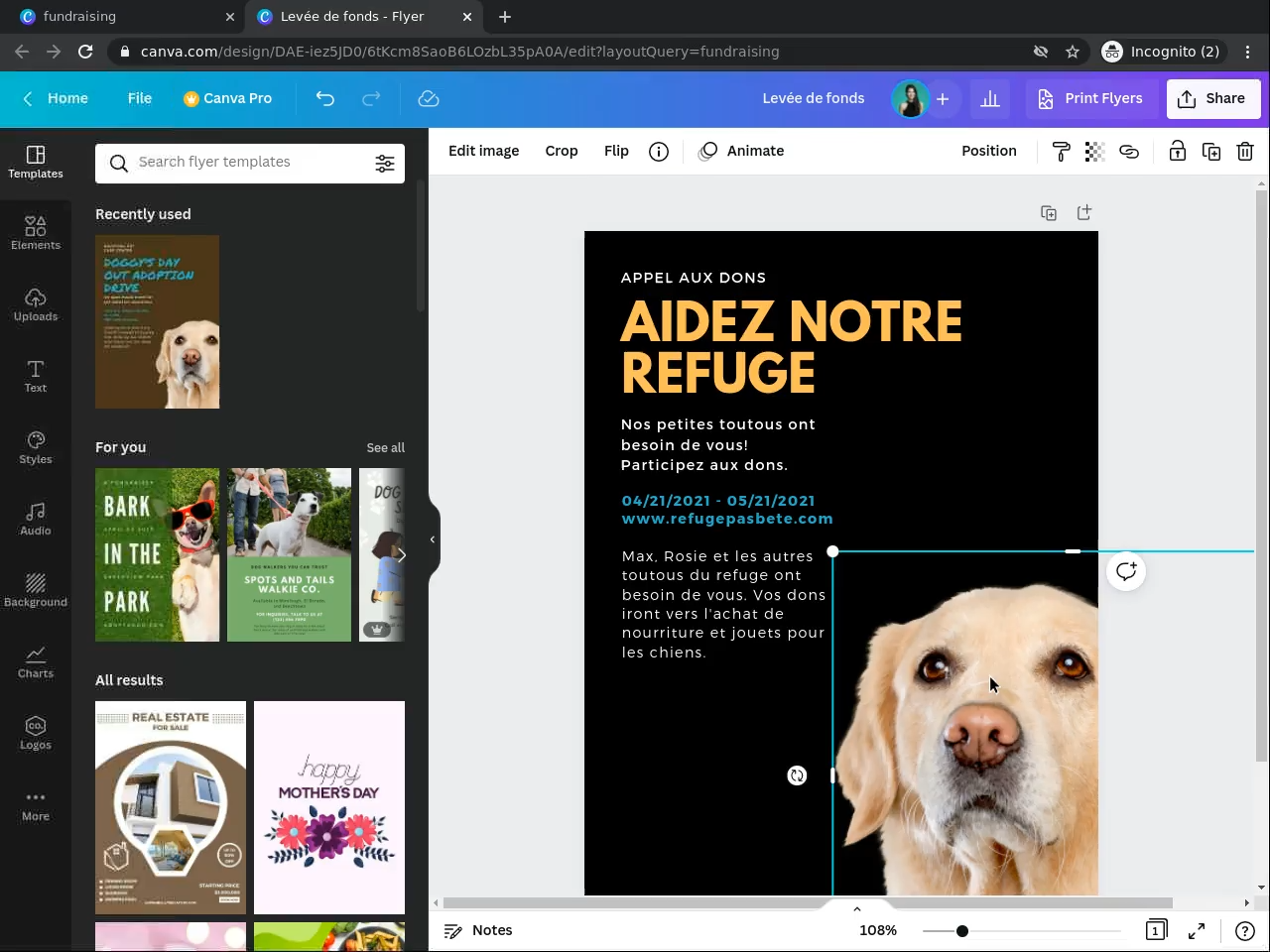Click the rotate handle of the selected image
The image size is (1270, 952).
click(797, 775)
